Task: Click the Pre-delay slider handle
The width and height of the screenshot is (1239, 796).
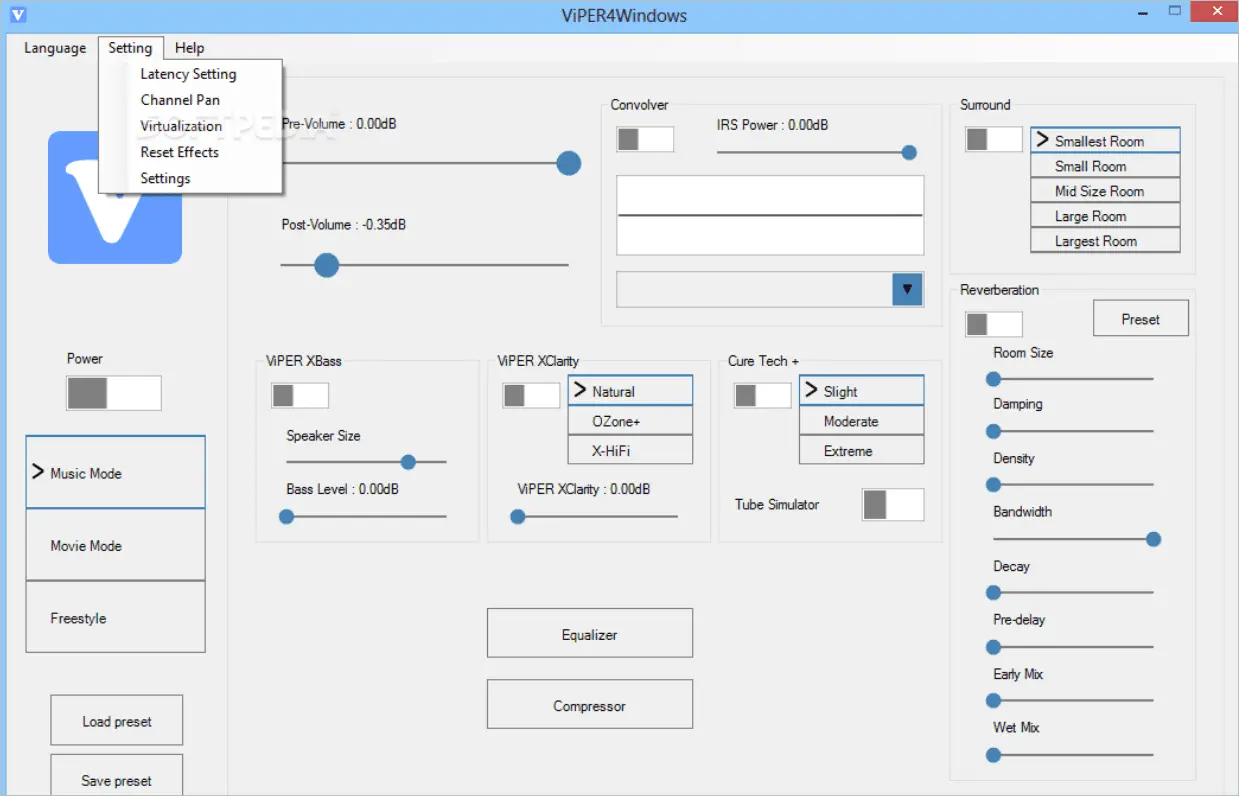Action: pyautogui.click(x=994, y=647)
